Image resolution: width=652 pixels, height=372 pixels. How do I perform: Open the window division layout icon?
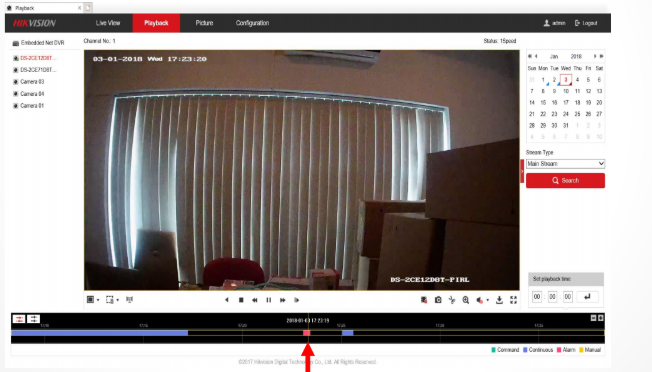point(90,300)
